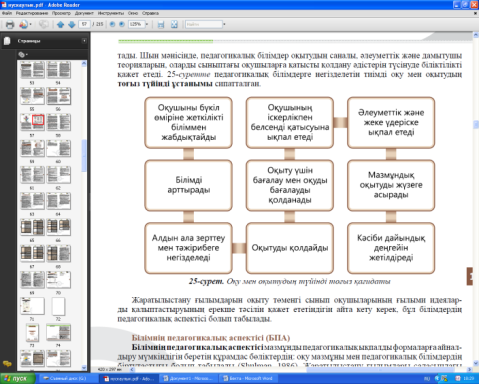
Task: Select page 59 thumbnail
Action: [x=32, y=148]
